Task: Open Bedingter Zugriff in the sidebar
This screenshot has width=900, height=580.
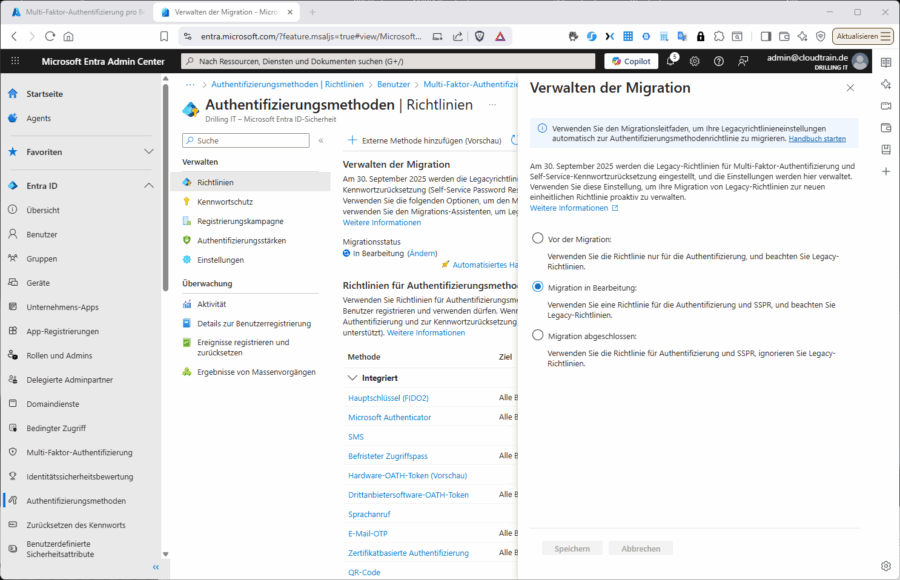Action: pyautogui.click(x=56, y=428)
